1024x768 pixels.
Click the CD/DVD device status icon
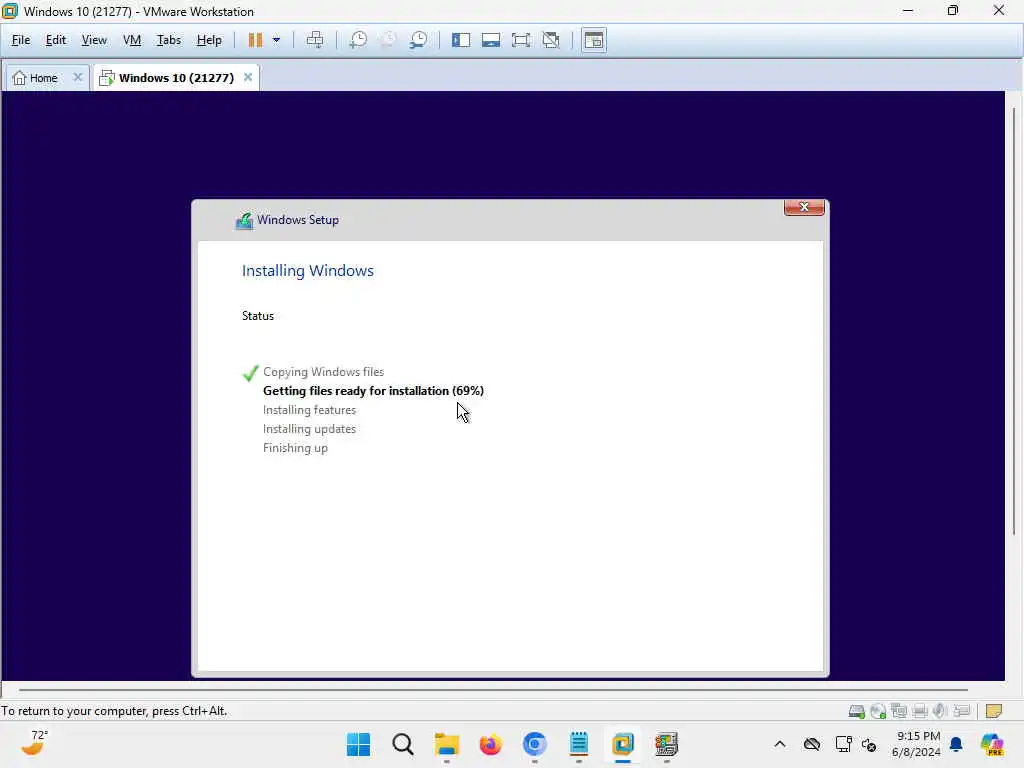tap(878, 711)
